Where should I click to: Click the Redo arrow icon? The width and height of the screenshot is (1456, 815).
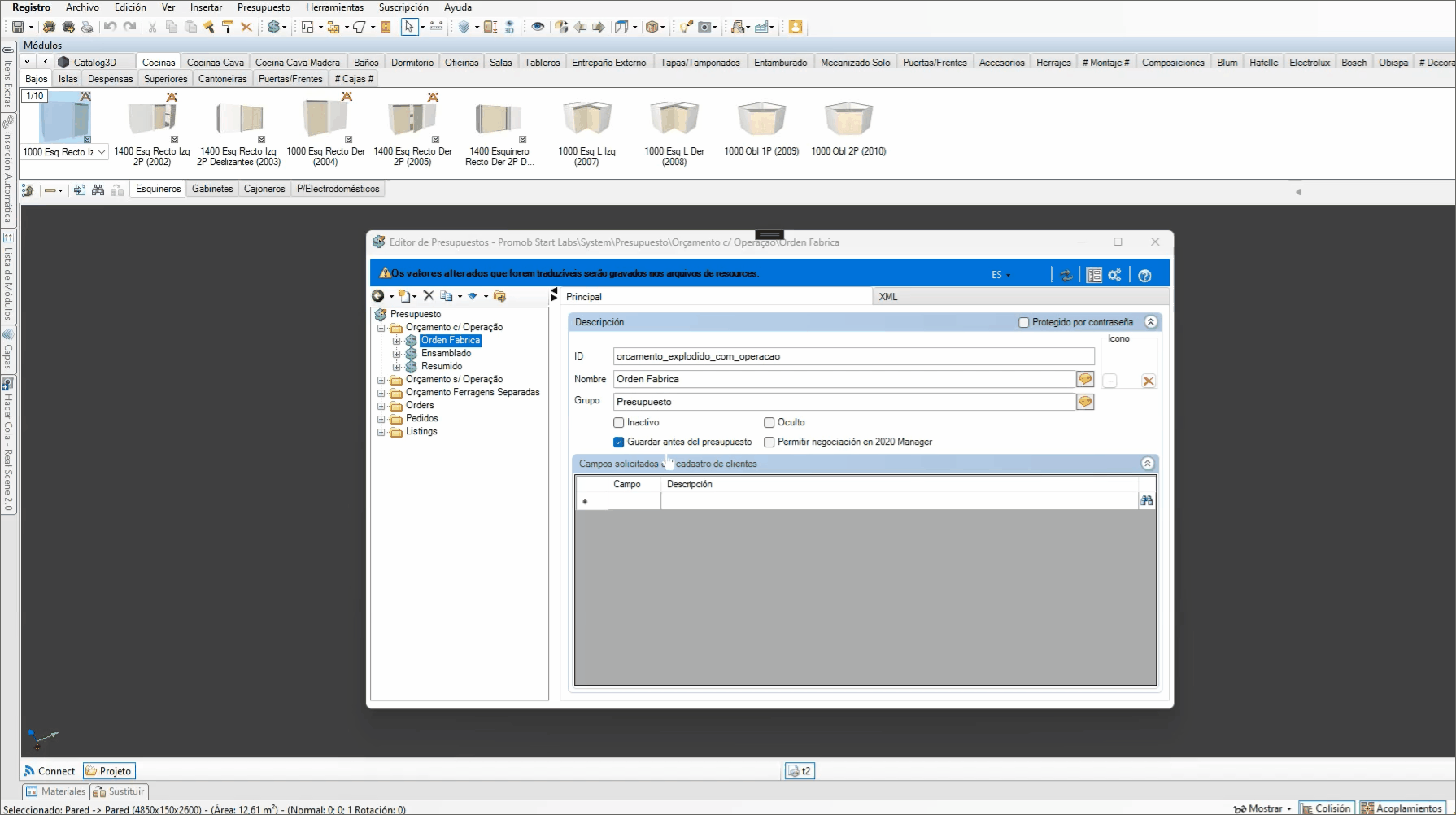coord(130,27)
